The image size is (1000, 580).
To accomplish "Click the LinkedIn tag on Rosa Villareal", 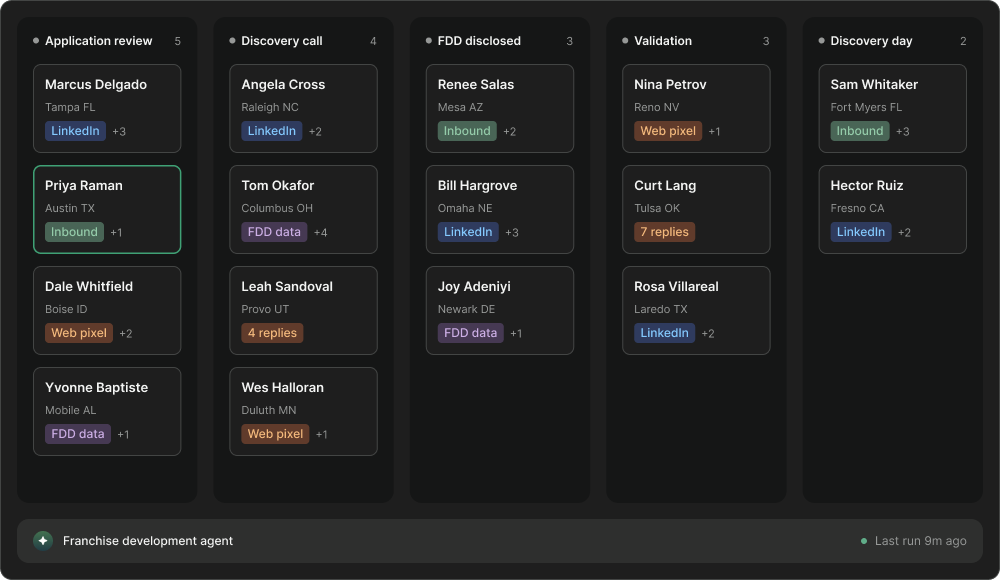I will tap(665, 332).
